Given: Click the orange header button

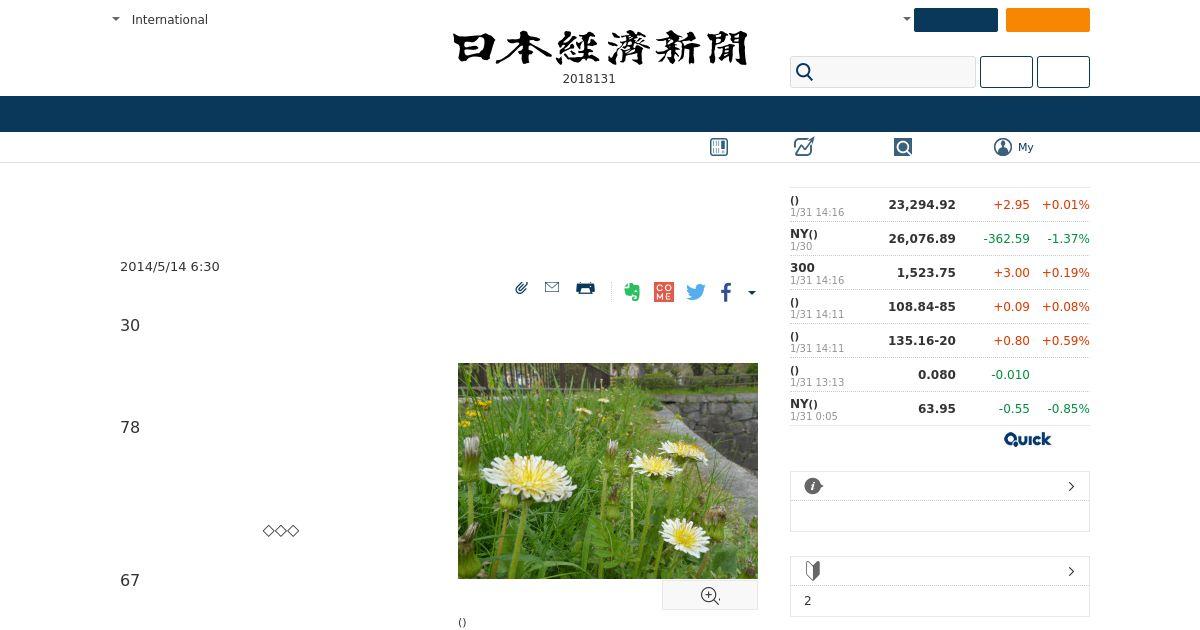Looking at the screenshot, I should coord(1048,20).
